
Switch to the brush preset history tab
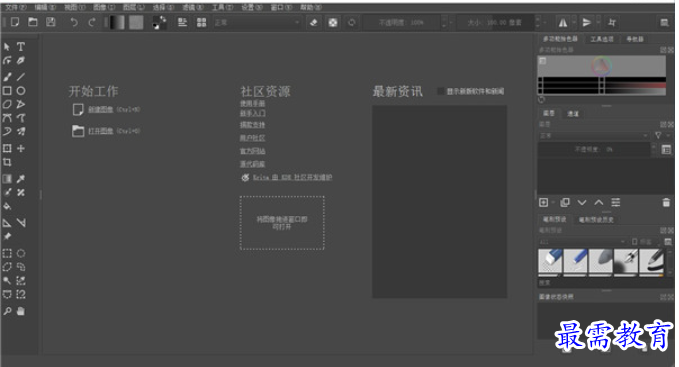pos(596,219)
